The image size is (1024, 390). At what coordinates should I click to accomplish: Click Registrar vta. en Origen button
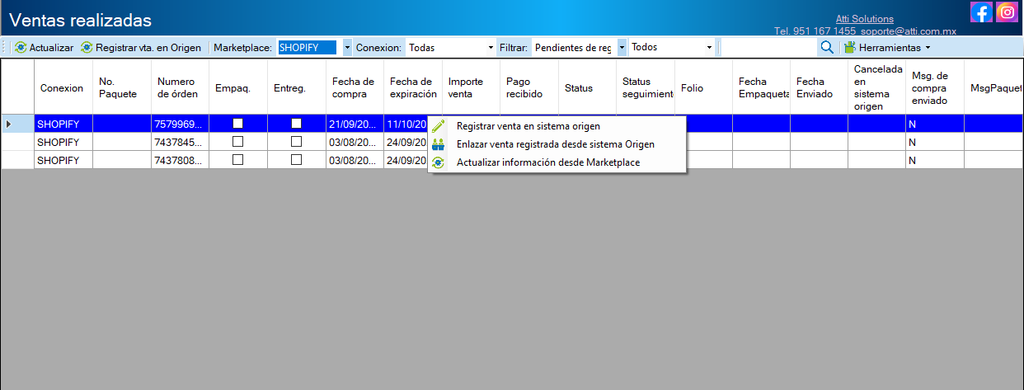pos(140,48)
